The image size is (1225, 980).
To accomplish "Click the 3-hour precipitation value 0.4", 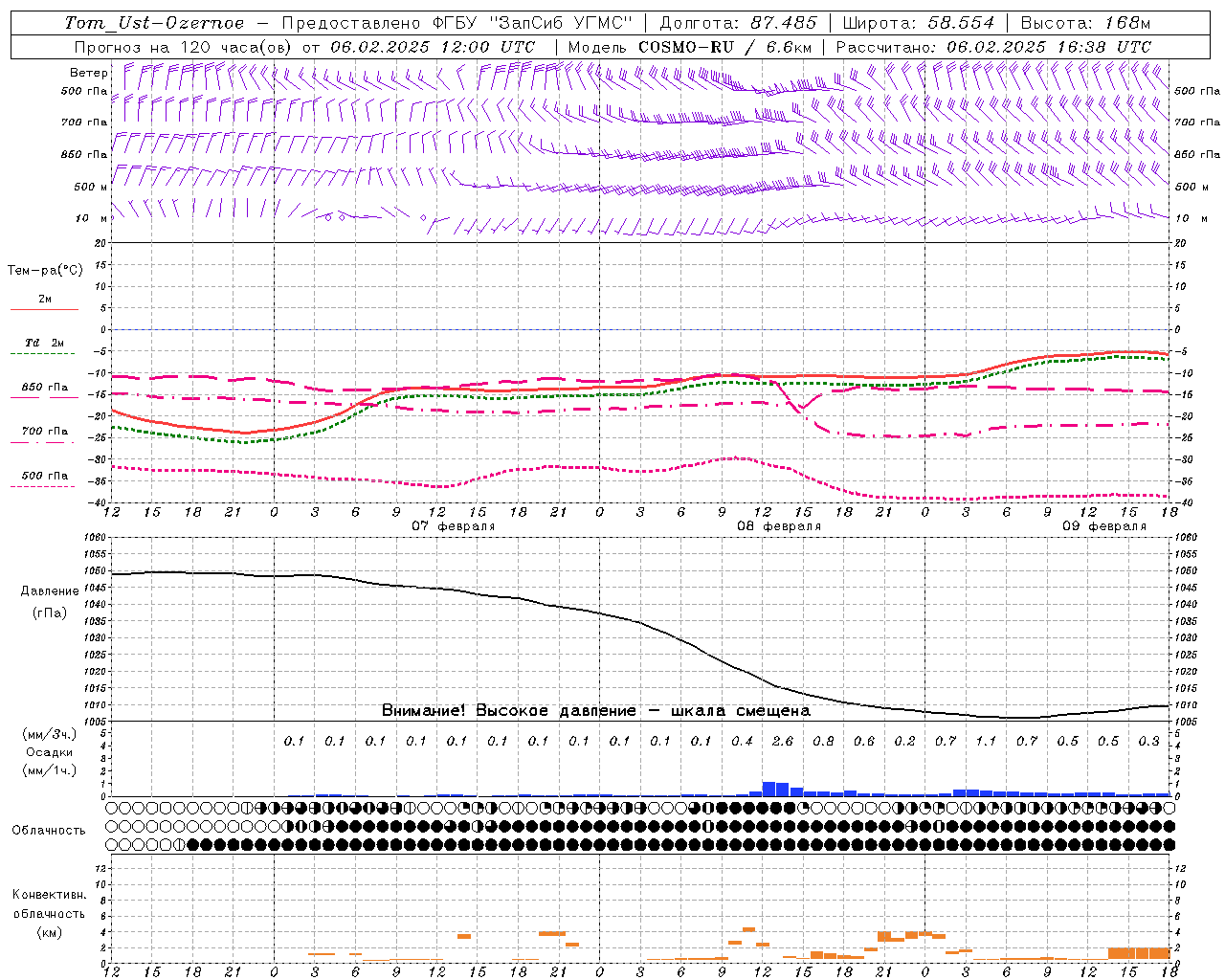I will pos(742,741).
